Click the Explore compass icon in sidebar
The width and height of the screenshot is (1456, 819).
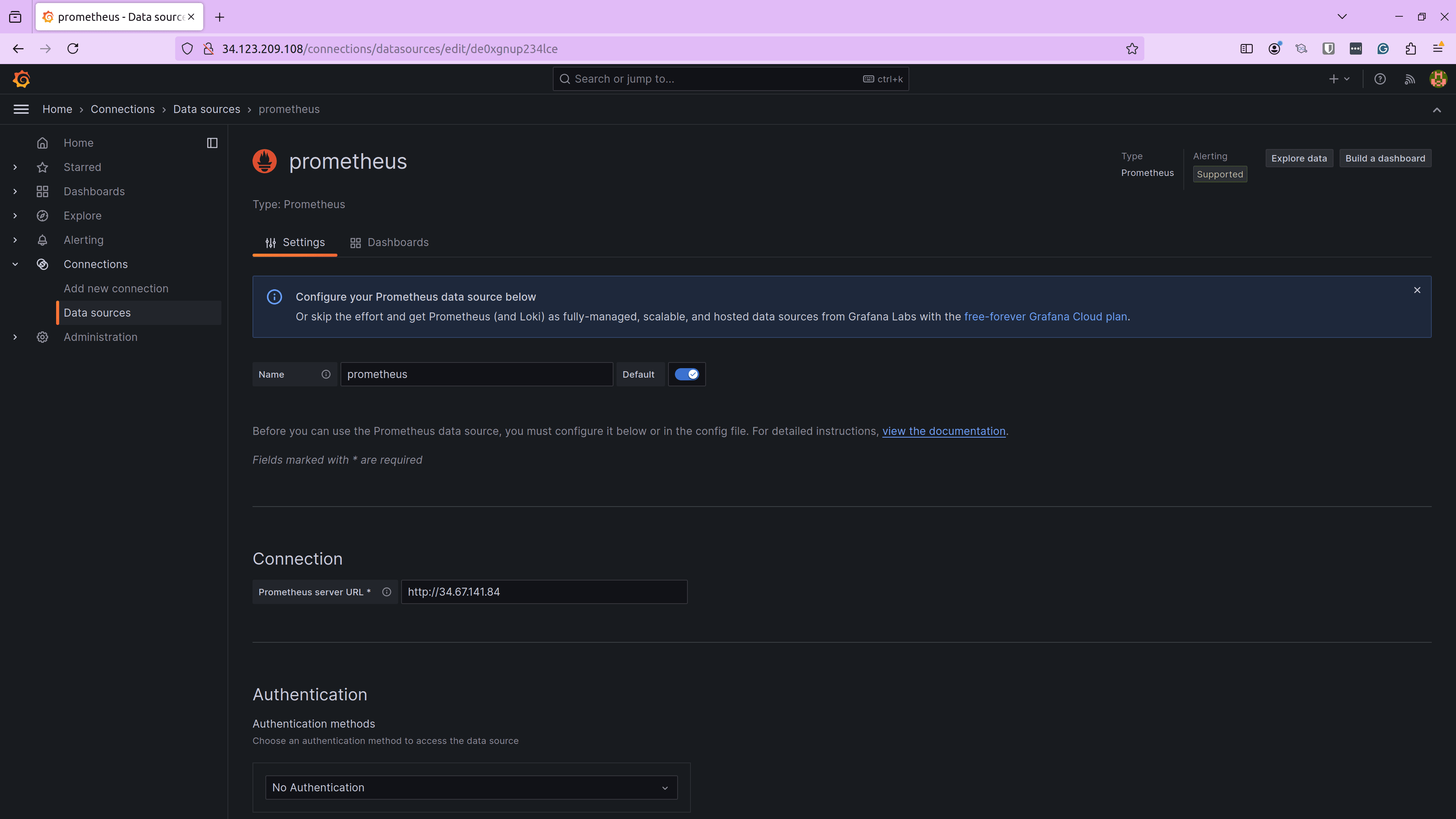point(42,216)
